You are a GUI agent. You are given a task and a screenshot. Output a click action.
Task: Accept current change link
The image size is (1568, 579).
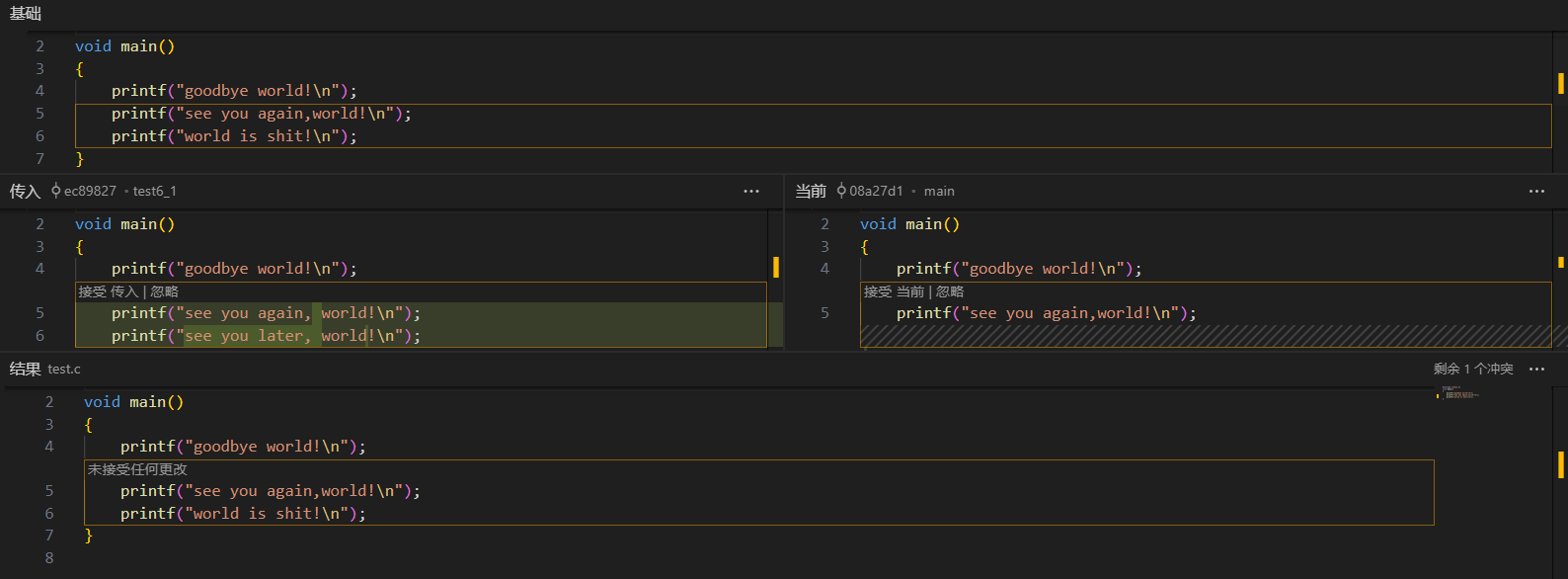894,291
